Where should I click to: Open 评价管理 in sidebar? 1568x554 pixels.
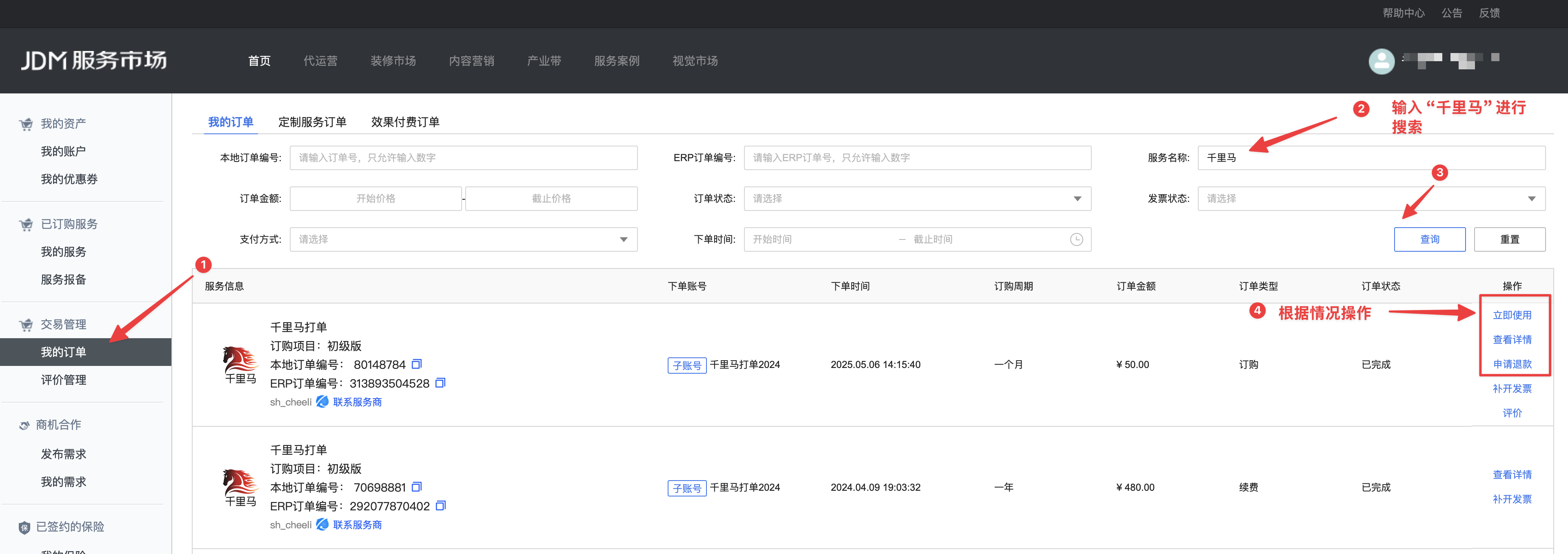(63, 380)
